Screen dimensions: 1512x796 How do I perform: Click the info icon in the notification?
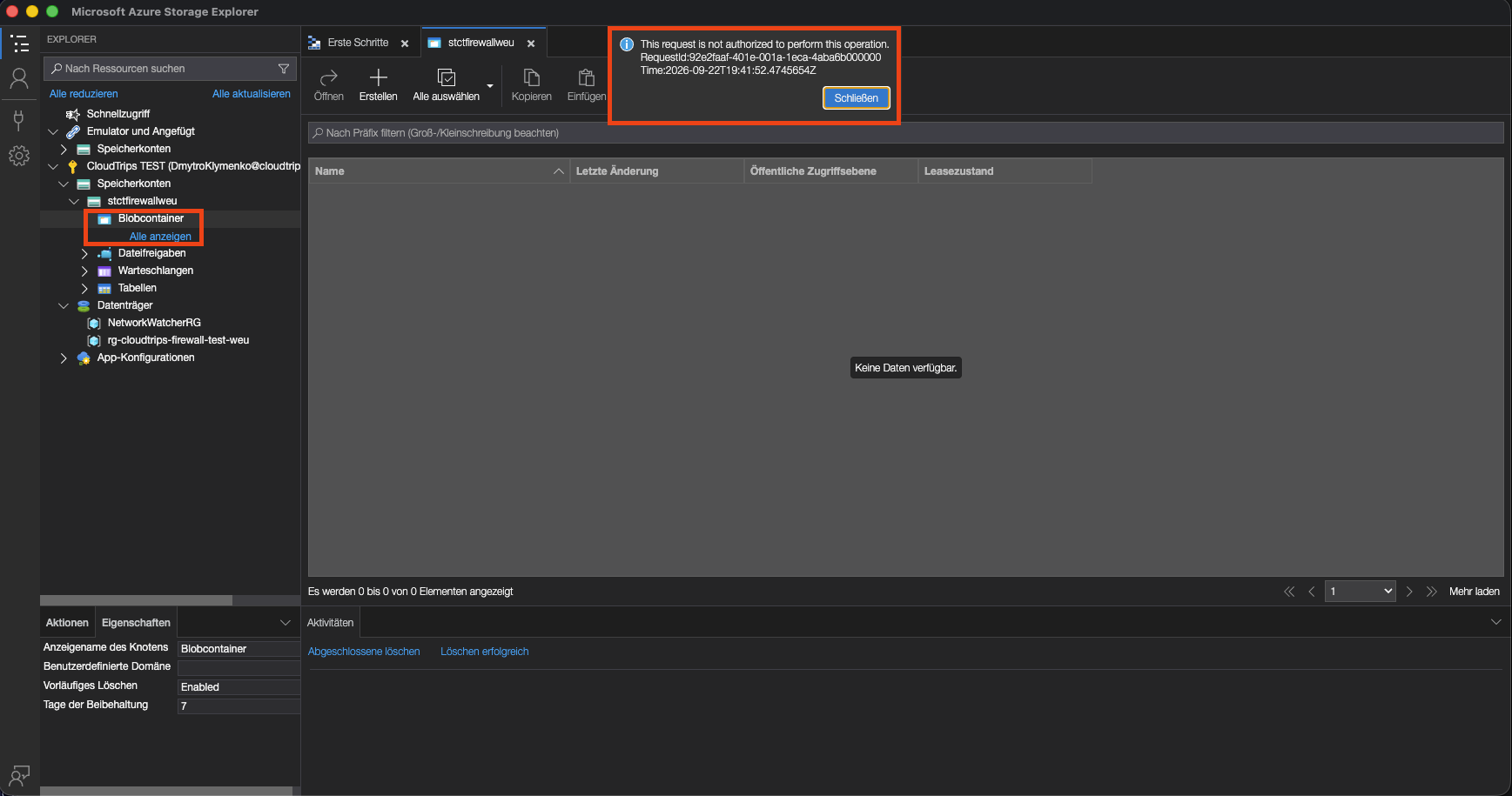[x=626, y=44]
